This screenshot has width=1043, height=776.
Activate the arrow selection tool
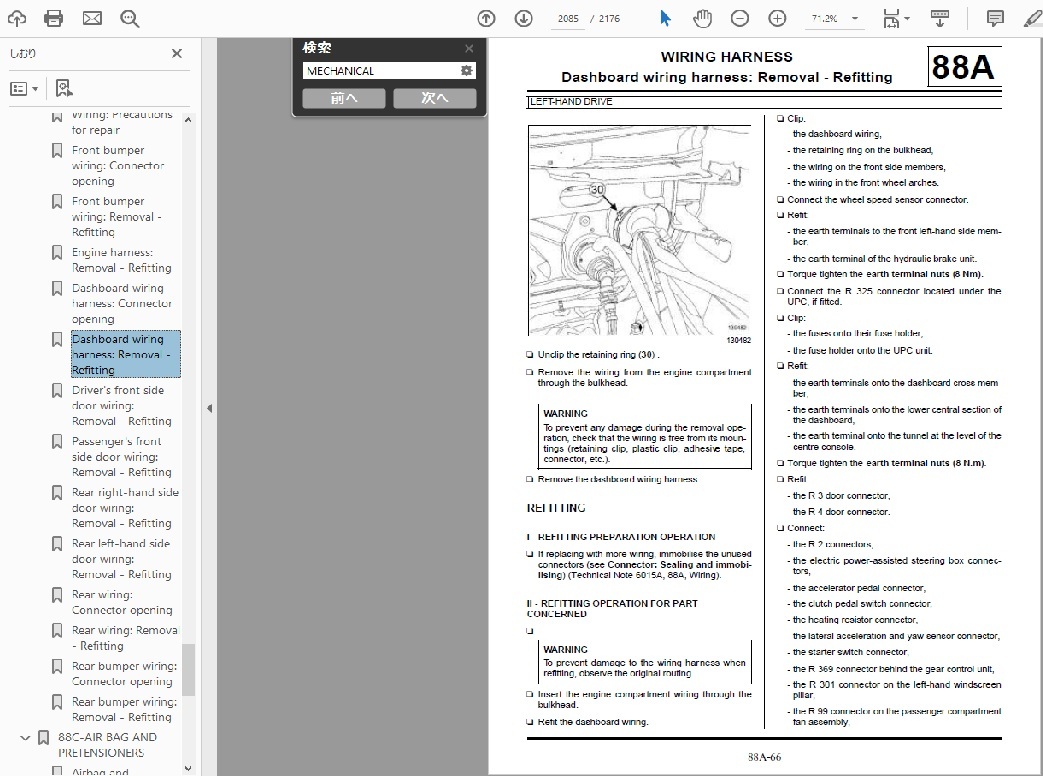point(665,18)
